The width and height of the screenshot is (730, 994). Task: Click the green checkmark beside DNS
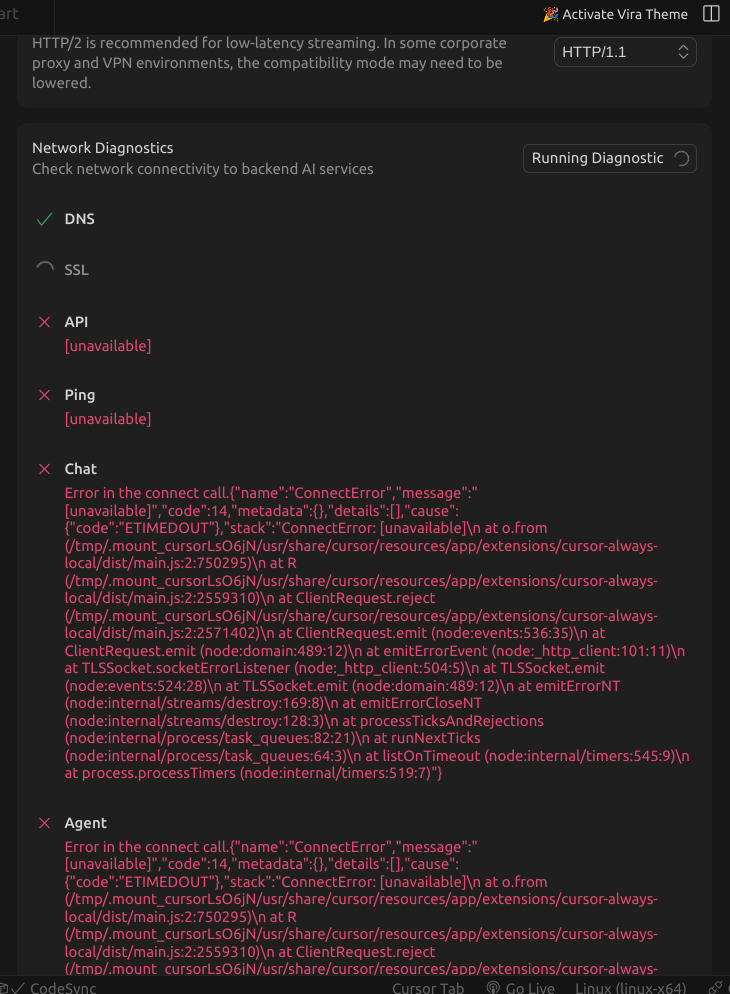[x=44, y=219]
